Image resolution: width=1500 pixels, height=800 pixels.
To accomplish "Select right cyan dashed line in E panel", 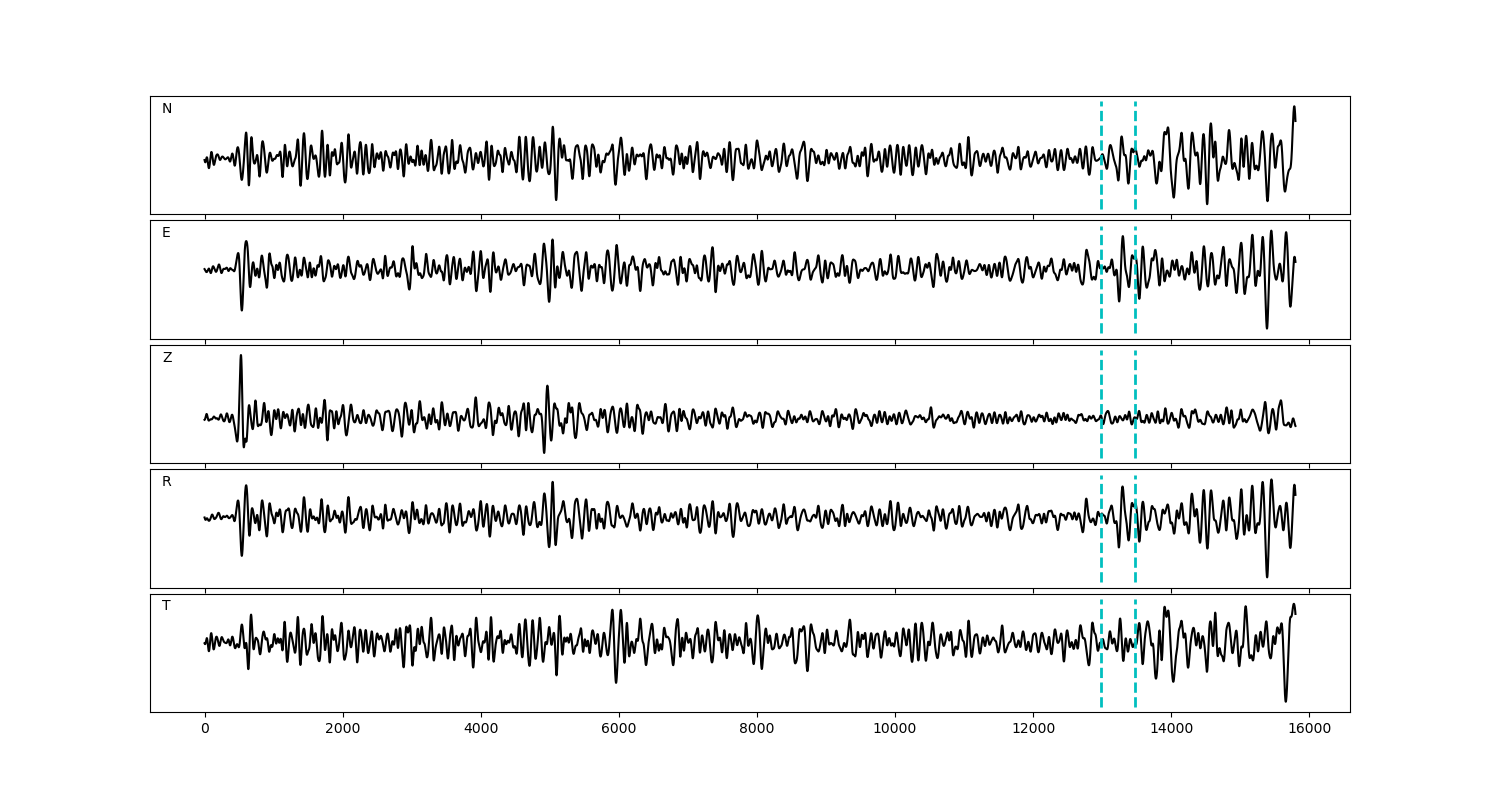I will 1135,310.
